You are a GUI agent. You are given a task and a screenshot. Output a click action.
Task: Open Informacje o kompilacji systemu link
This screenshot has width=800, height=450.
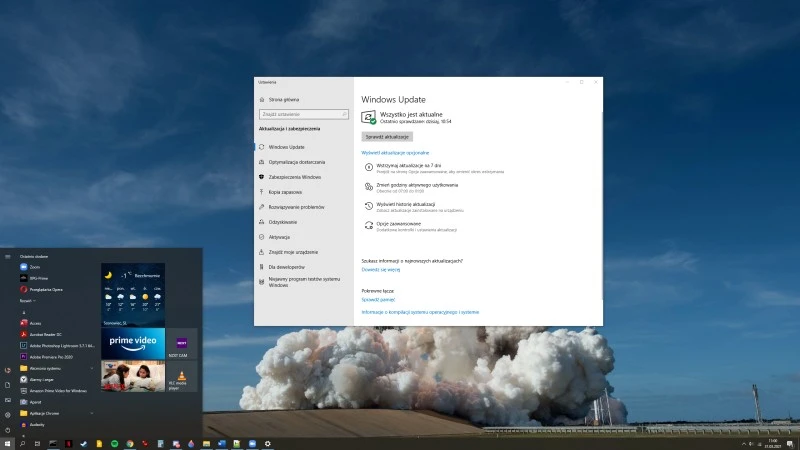coord(420,312)
